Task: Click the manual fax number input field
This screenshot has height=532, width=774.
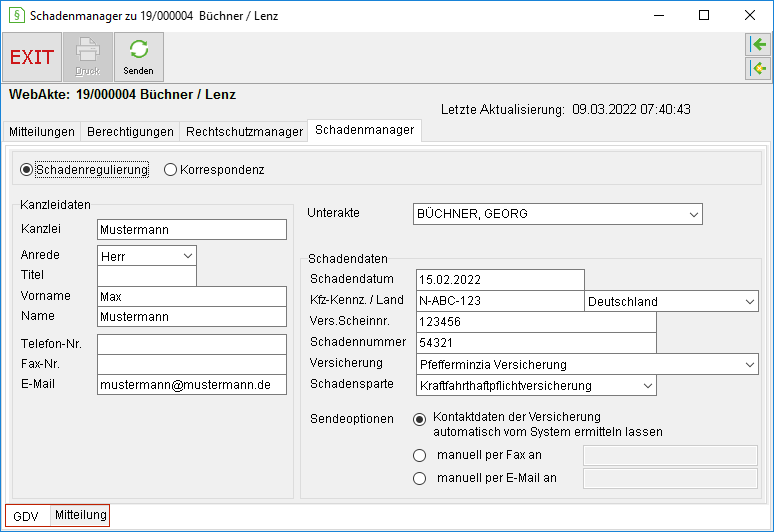Action: coord(670,456)
